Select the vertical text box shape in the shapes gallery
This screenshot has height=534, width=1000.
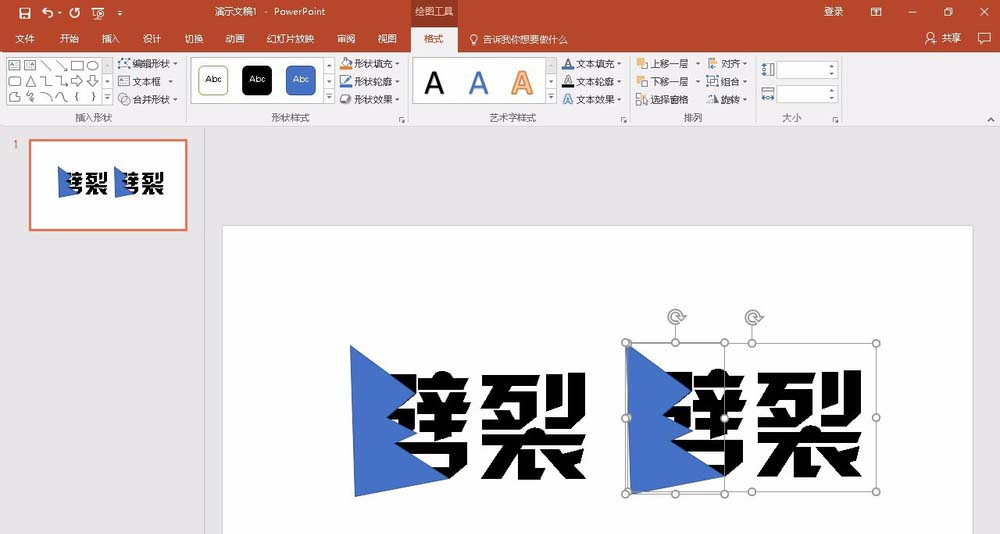30,65
